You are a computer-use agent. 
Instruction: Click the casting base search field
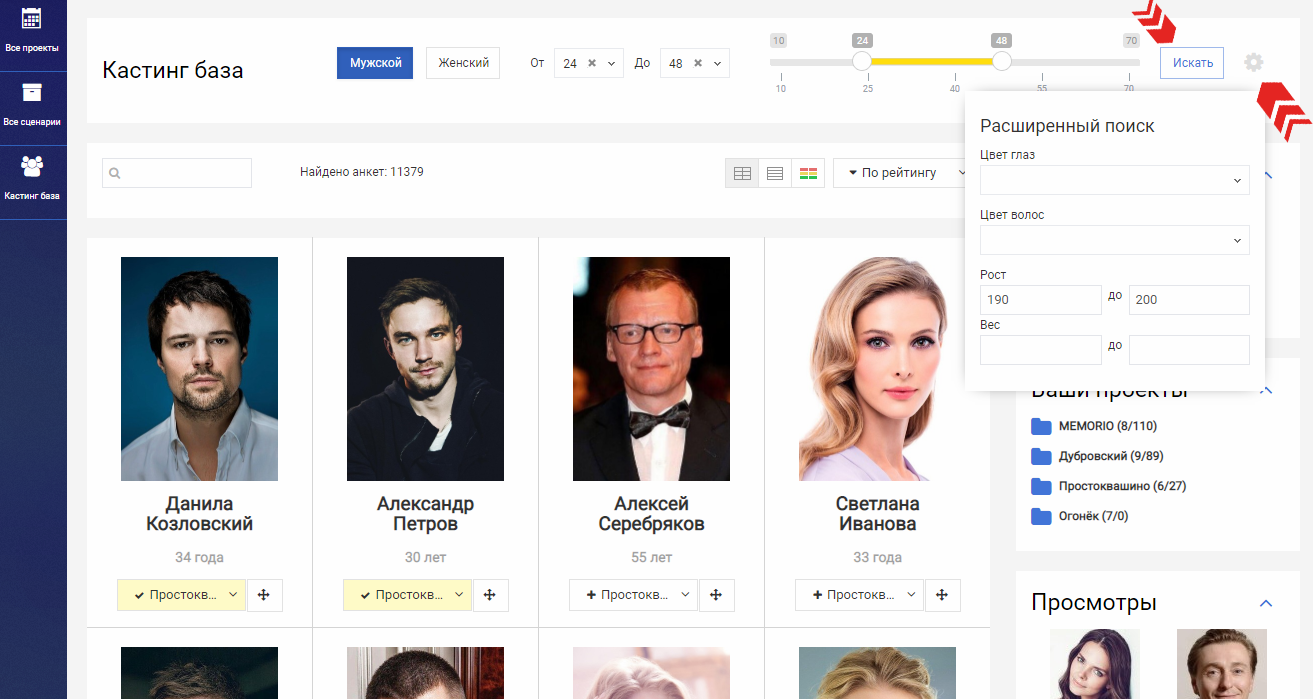click(177, 173)
